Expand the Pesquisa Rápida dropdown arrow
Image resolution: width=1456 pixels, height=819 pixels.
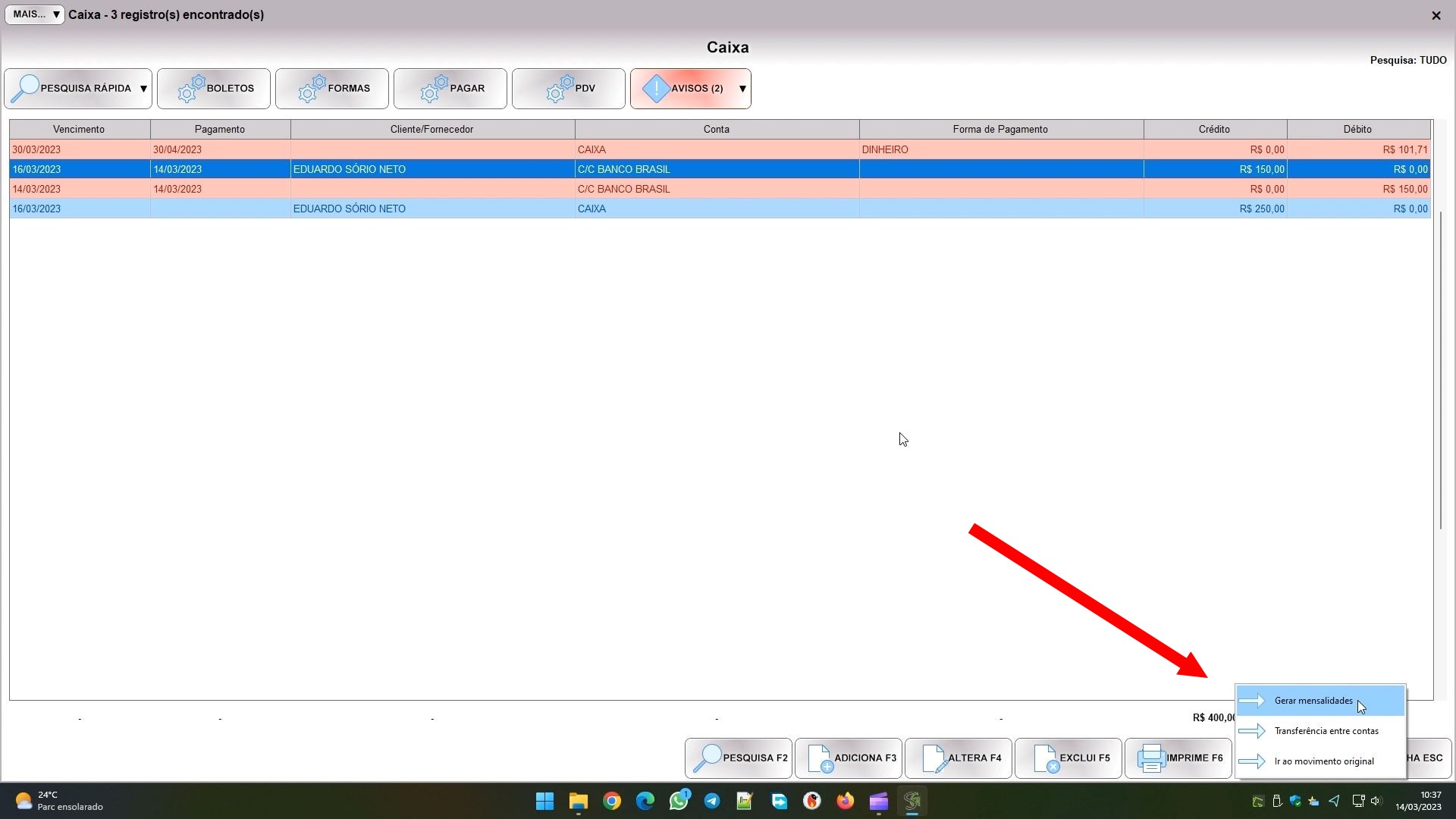pyautogui.click(x=143, y=89)
